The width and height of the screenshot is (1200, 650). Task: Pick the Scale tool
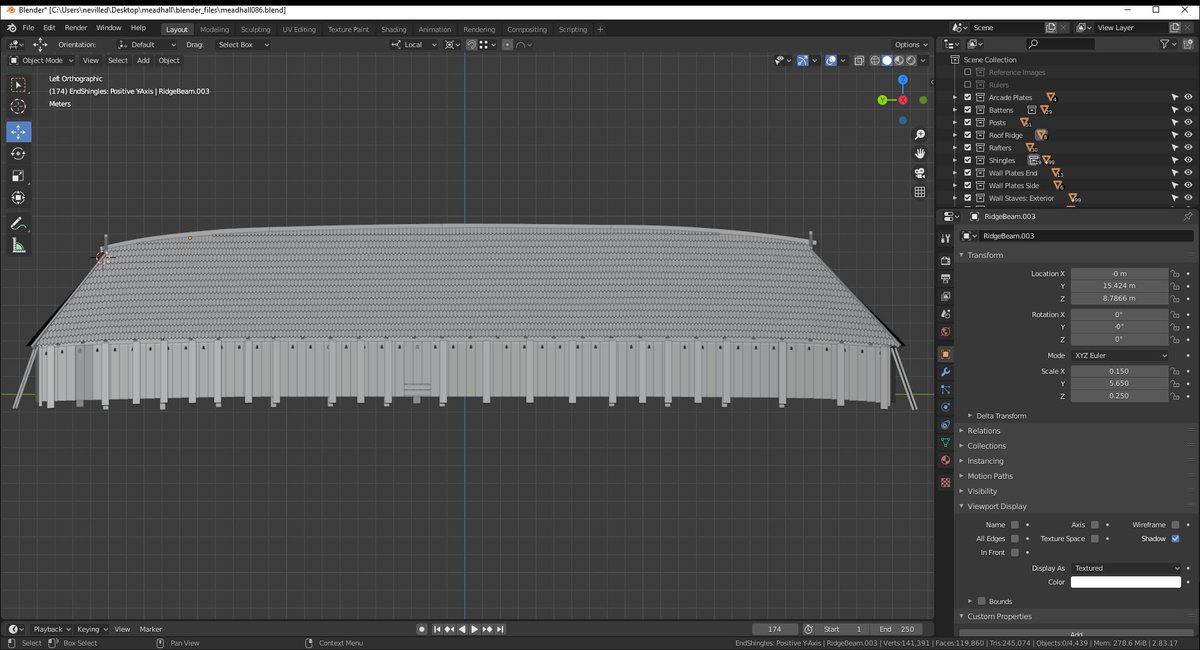coord(18,176)
